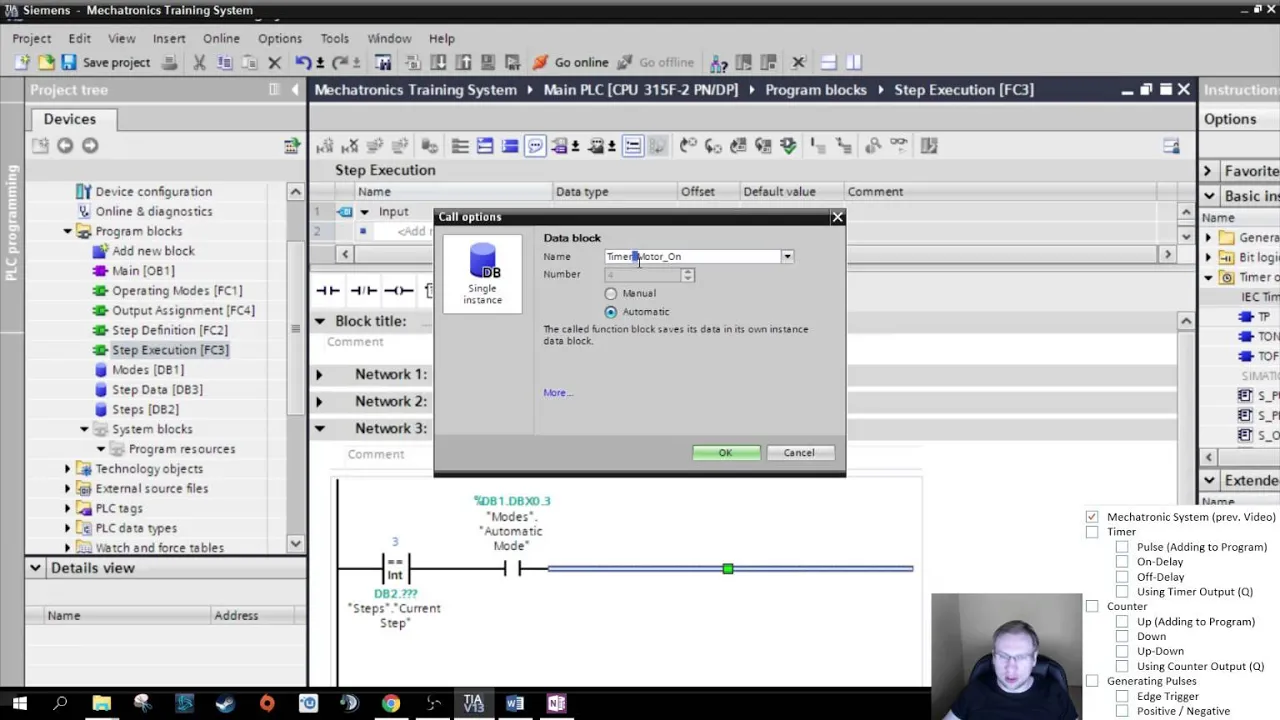Open Word from the Windows taskbar
1280x720 pixels.
point(514,703)
